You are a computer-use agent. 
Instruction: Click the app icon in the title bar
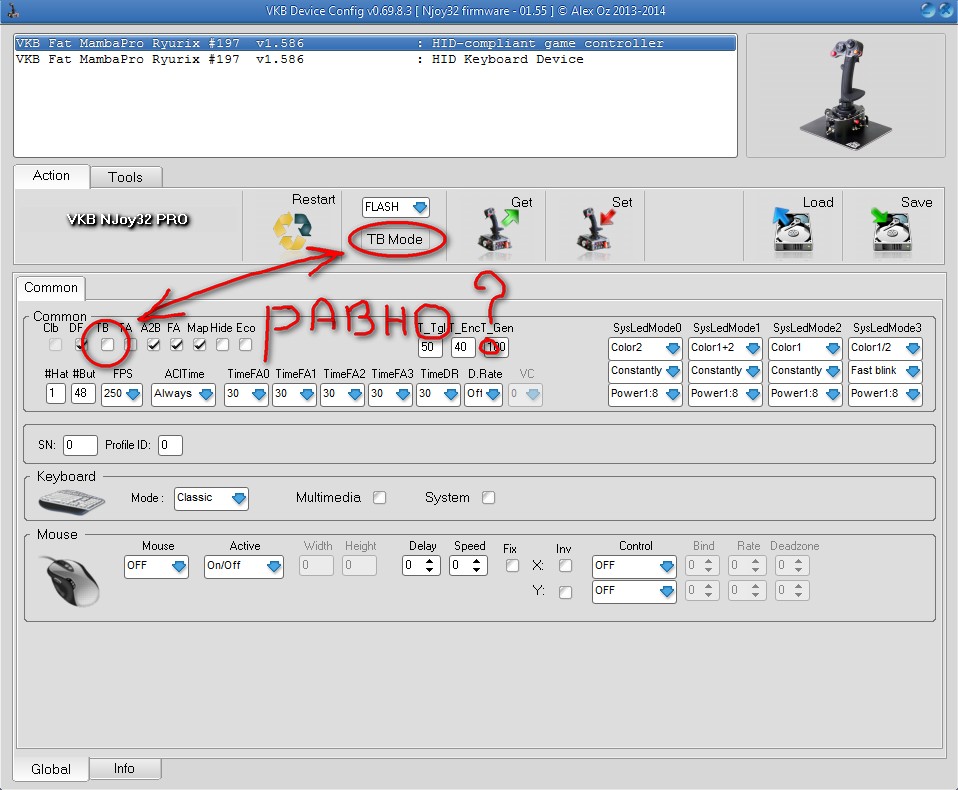tap(13, 10)
